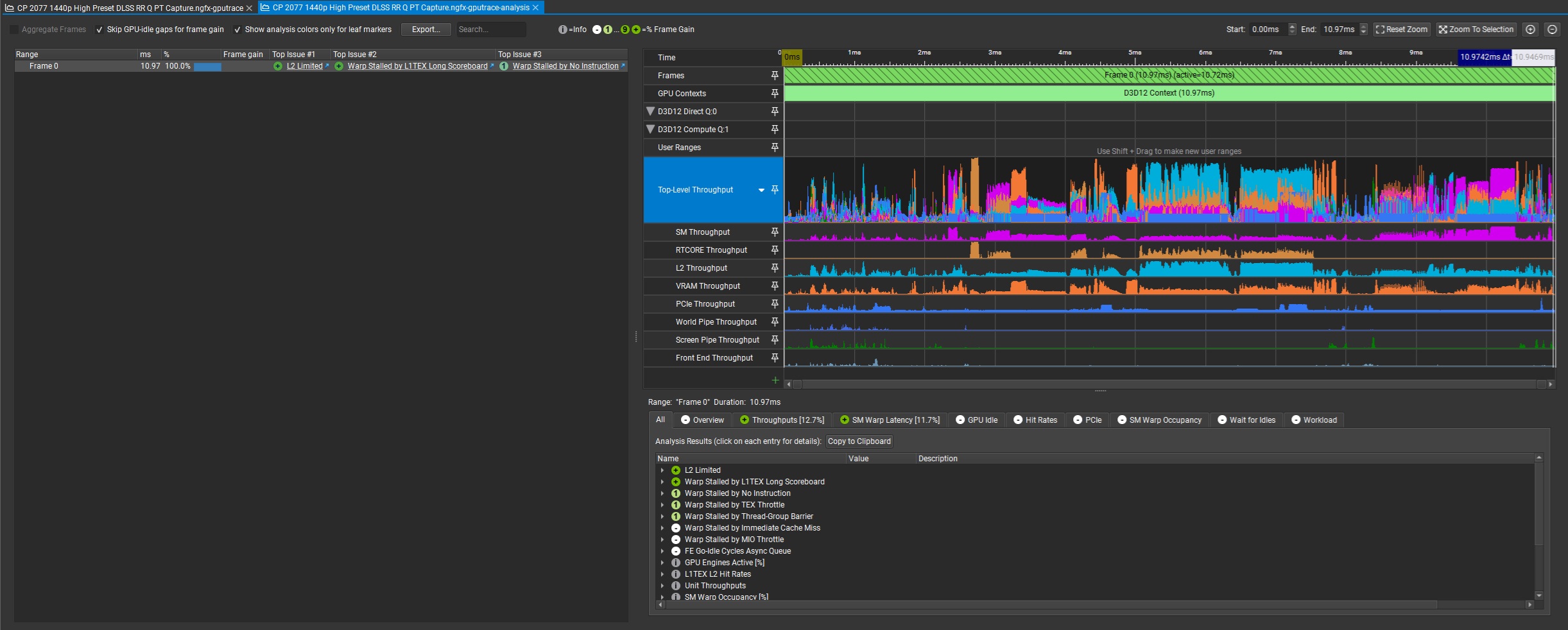Click into the Search field
The height and width of the screenshot is (630, 1568).
click(490, 30)
